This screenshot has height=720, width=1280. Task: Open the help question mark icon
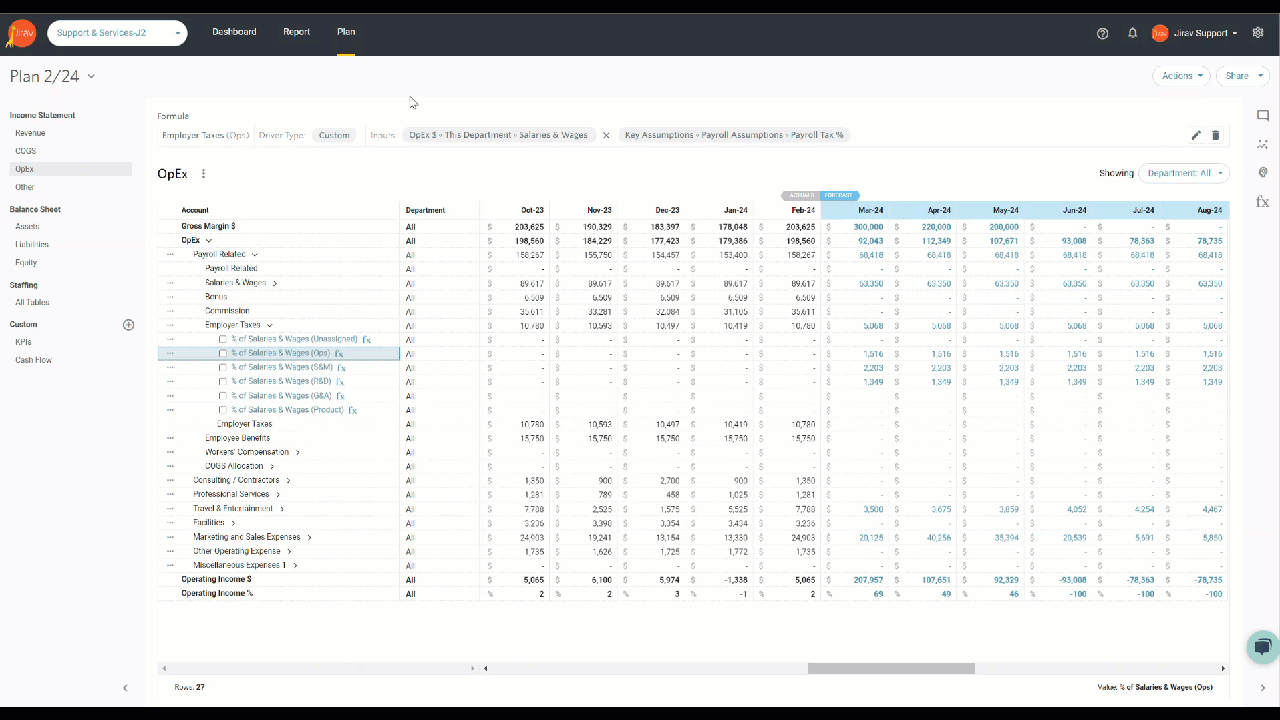(1102, 33)
